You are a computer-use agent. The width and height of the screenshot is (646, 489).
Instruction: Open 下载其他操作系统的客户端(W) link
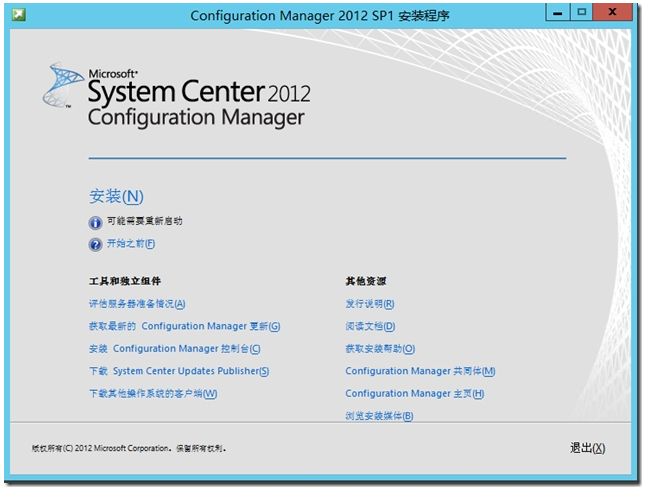(x=153, y=394)
